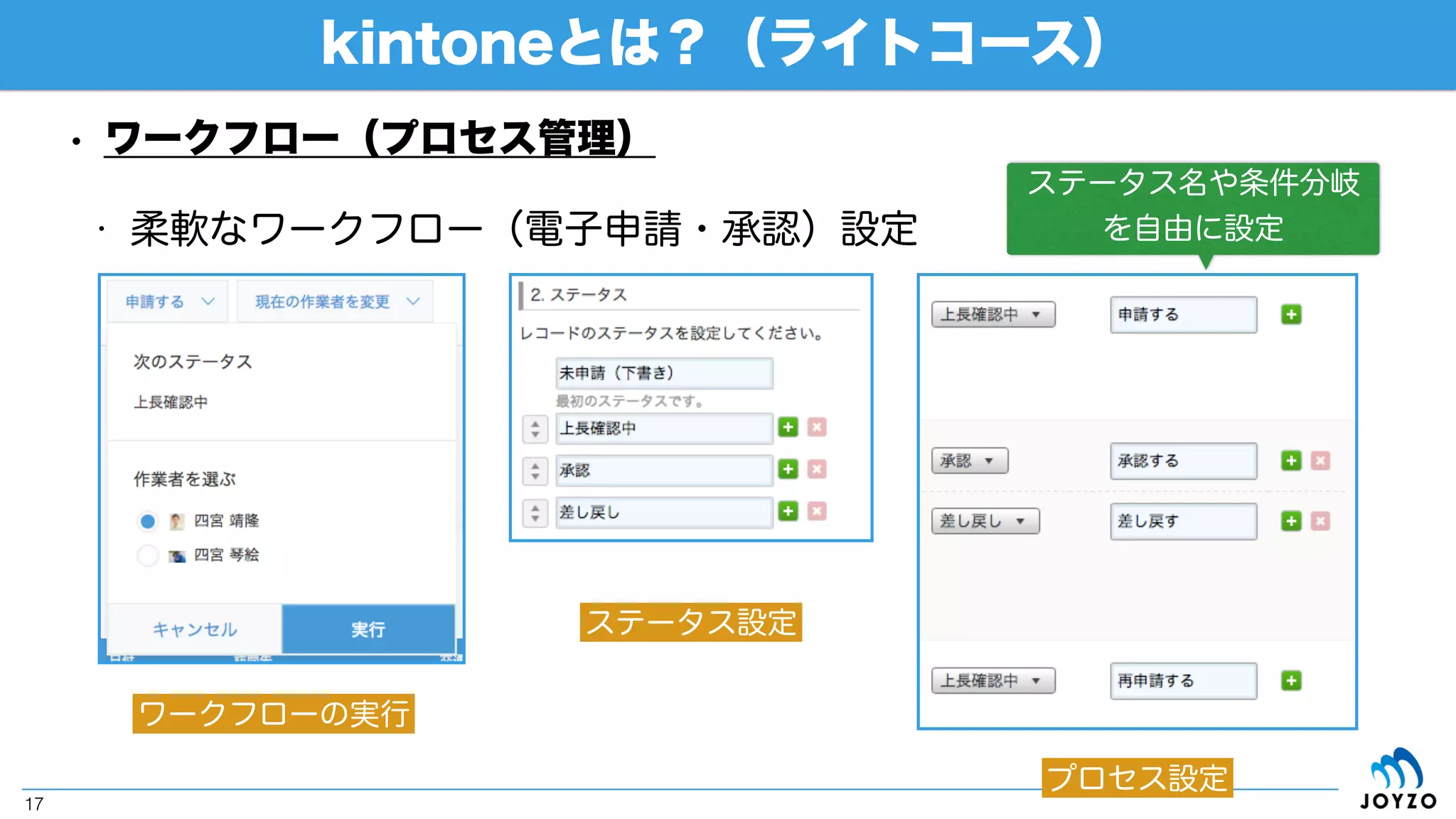Click green plus icon next to 承認 status field
Screen dimensions: 1456x819
[x=788, y=469]
